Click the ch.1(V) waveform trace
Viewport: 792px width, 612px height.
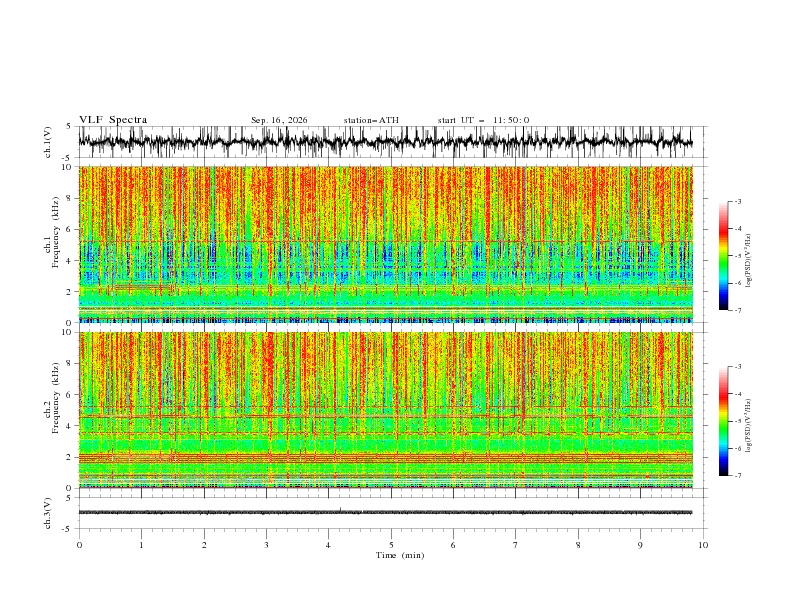(385, 142)
